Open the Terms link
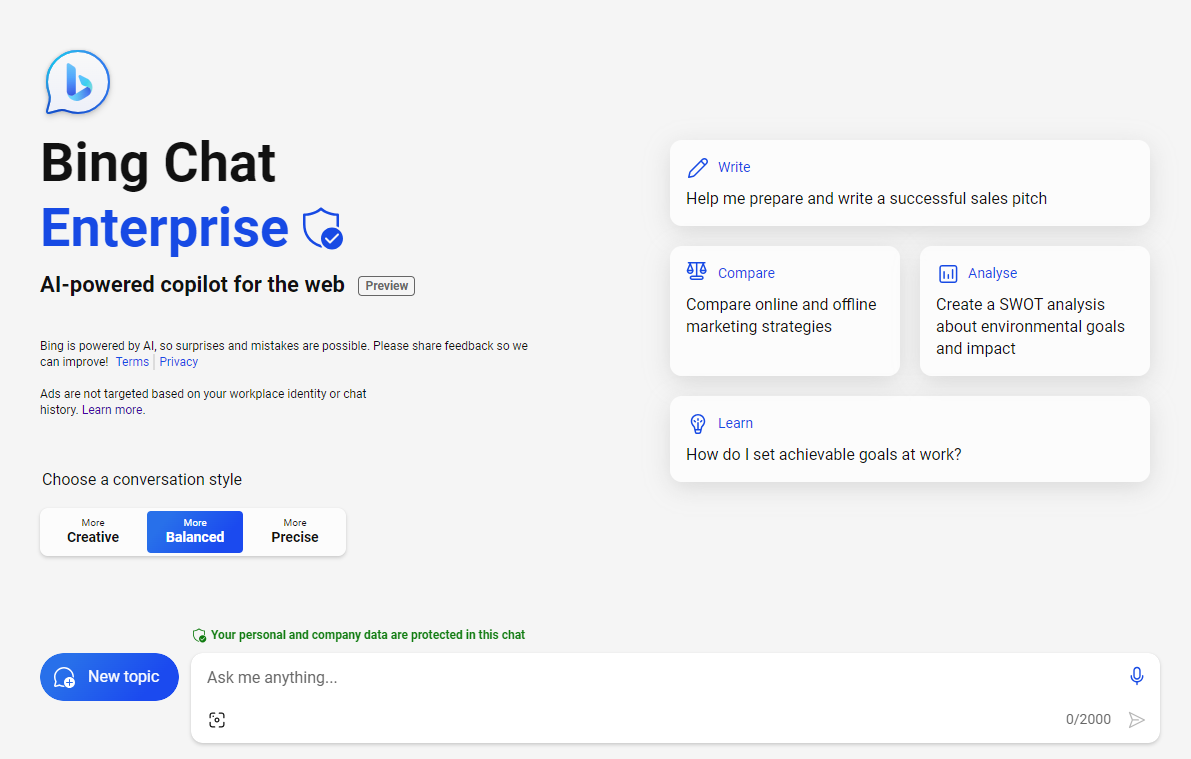 131,361
